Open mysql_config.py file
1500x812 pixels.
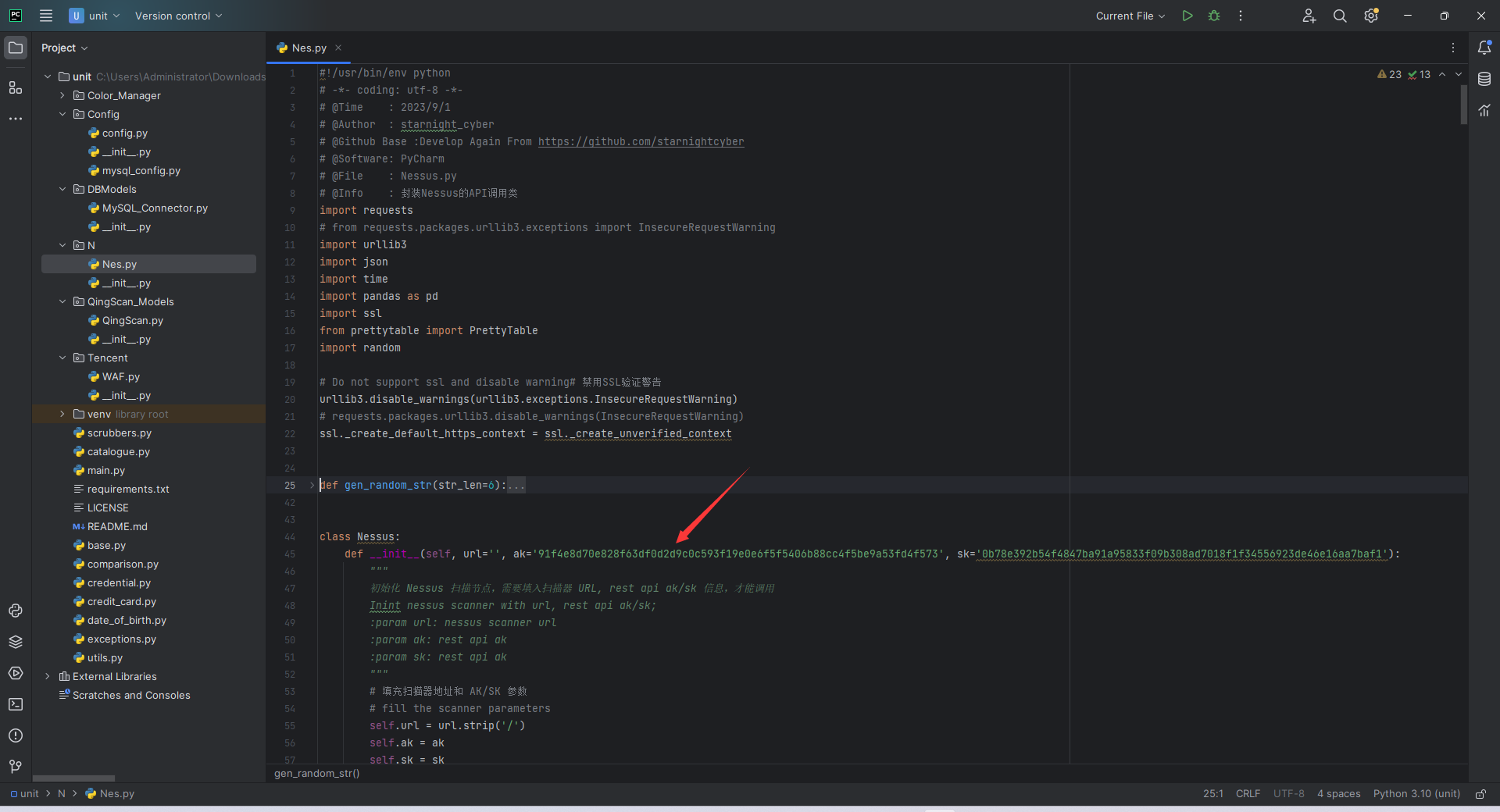141,170
